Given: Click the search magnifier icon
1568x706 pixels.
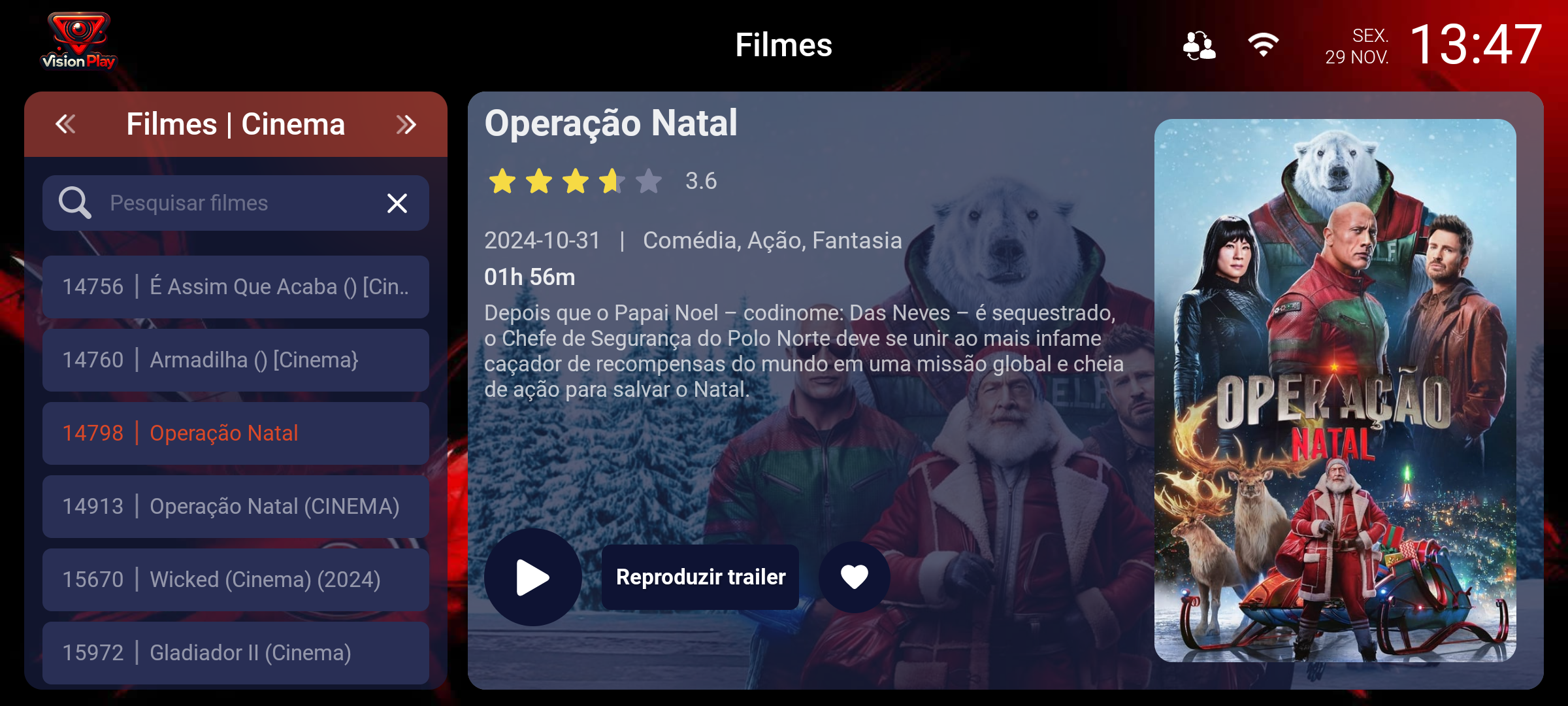Looking at the screenshot, I should (74, 203).
